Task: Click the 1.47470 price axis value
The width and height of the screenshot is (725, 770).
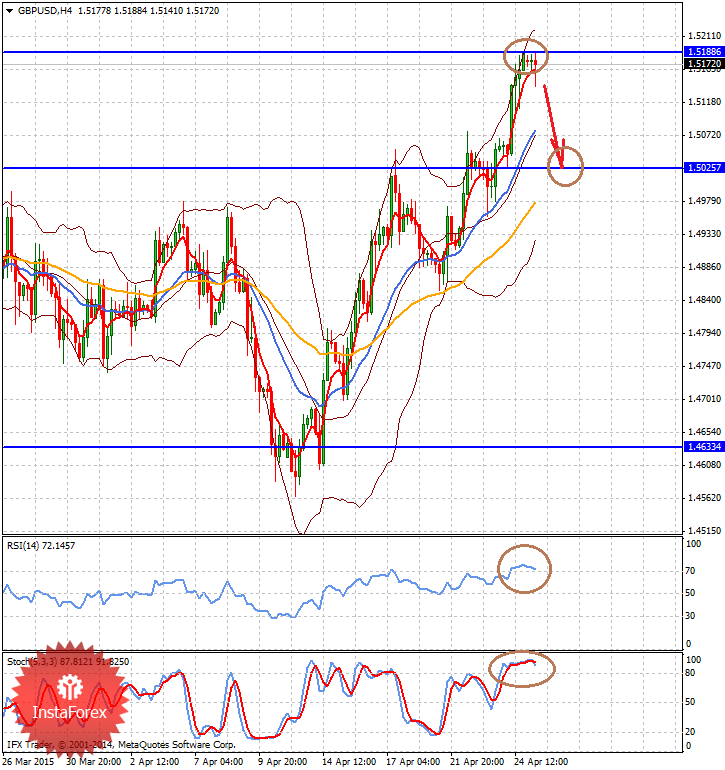Action: coord(704,365)
